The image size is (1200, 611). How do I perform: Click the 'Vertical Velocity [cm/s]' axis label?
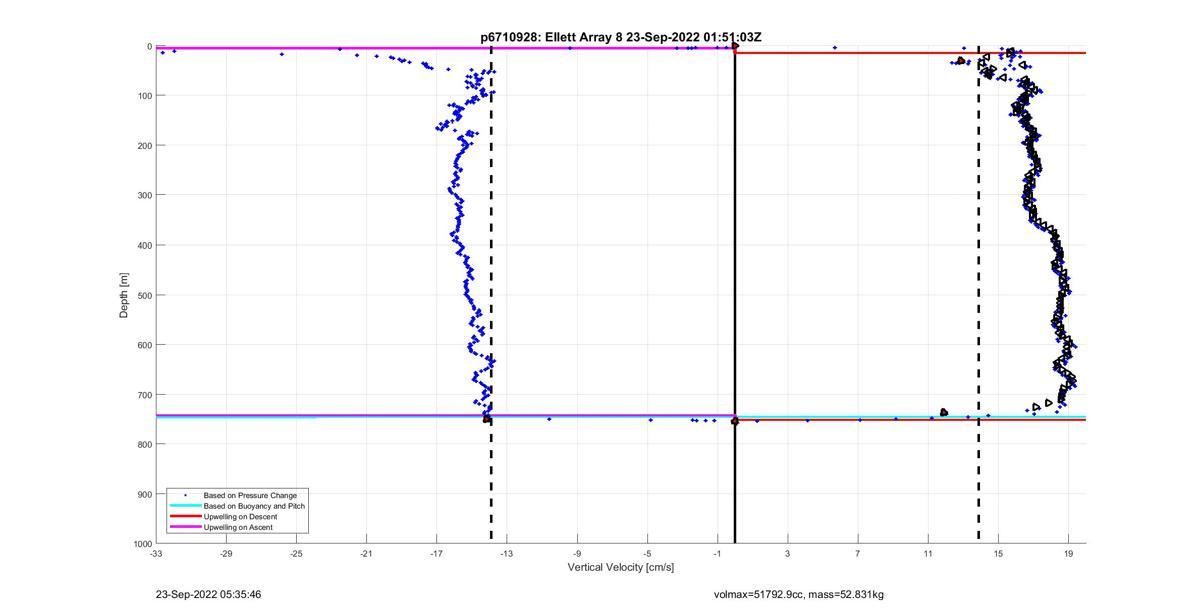click(621, 567)
